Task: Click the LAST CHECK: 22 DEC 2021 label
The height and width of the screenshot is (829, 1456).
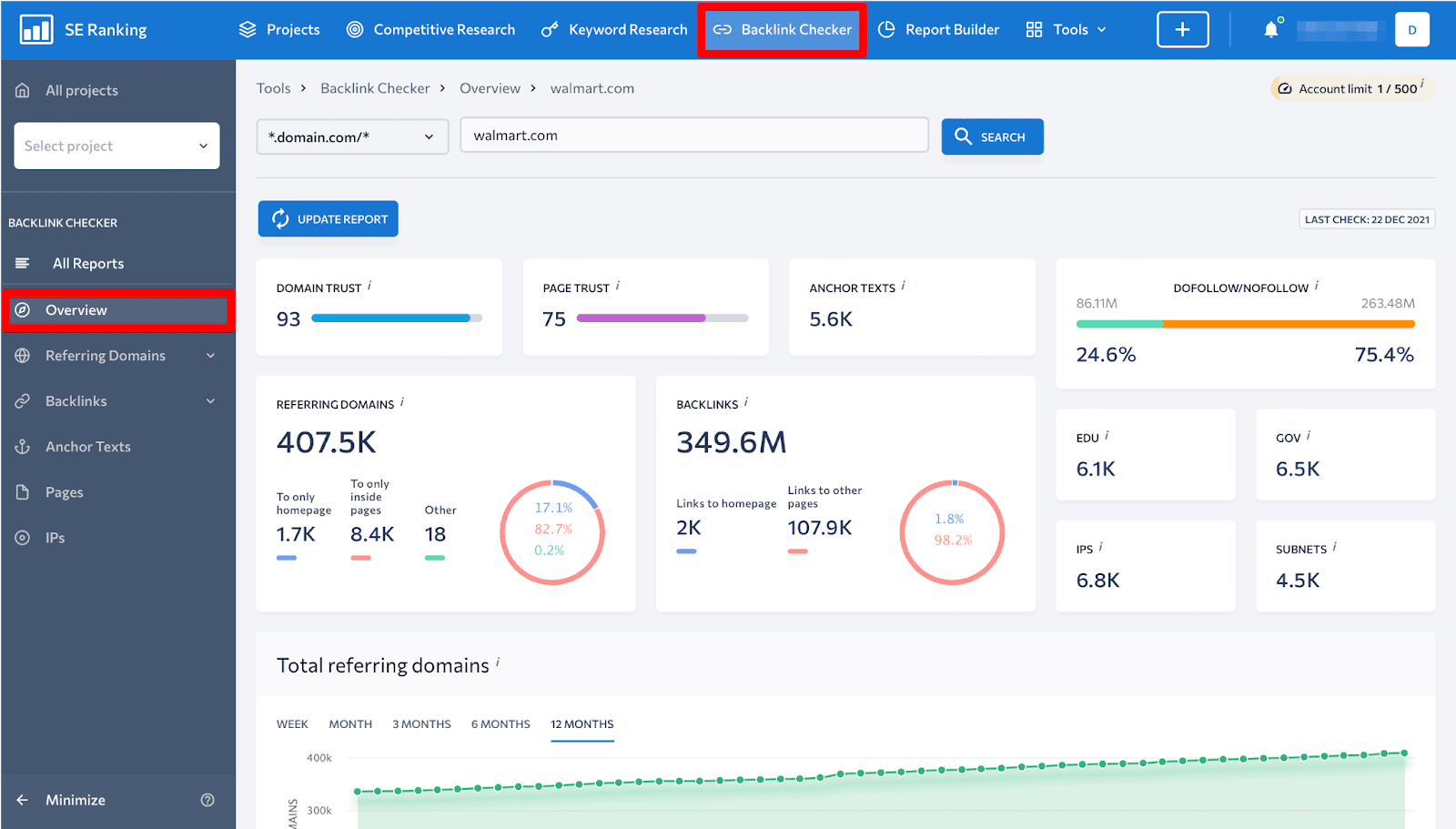Action: 1367,219
